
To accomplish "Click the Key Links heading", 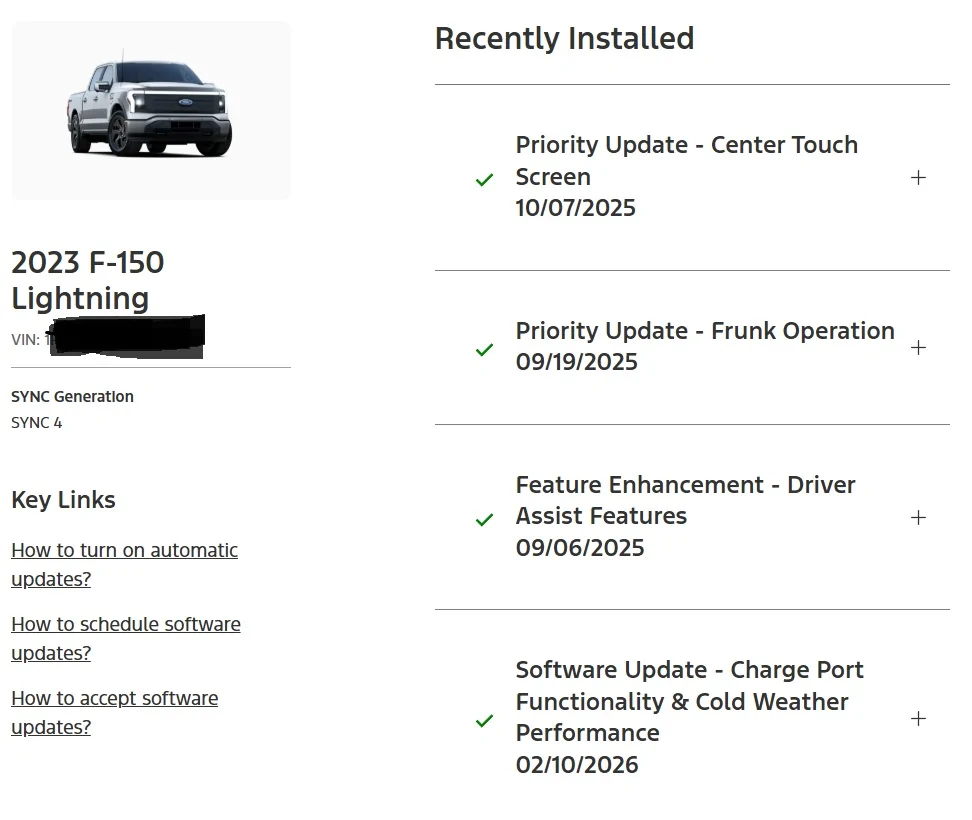I will 63,500.
